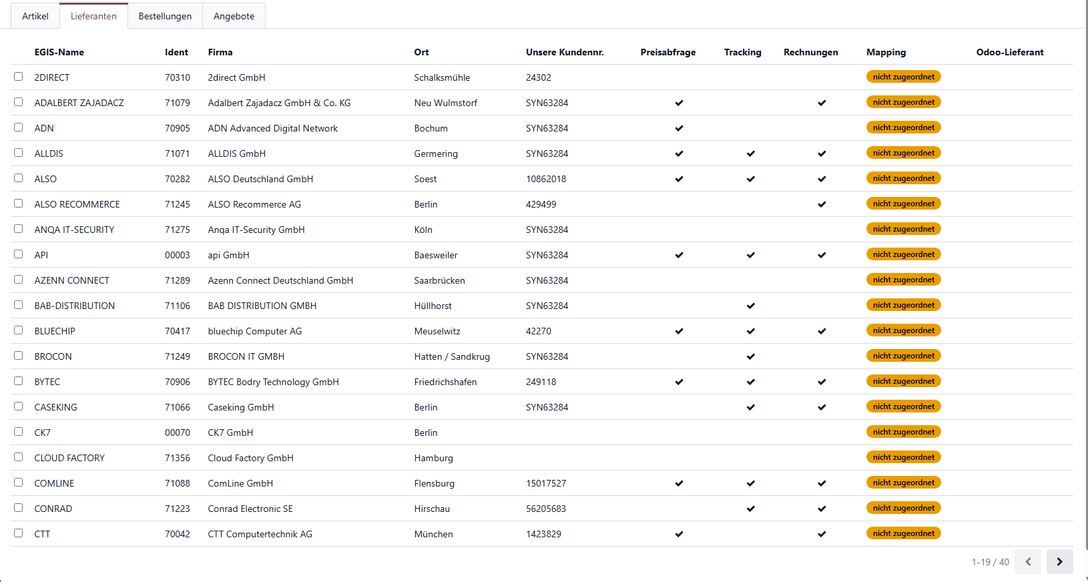Image resolution: width=1088 pixels, height=582 pixels.
Task: Click the Mapping column header
Action: coord(886,52)
